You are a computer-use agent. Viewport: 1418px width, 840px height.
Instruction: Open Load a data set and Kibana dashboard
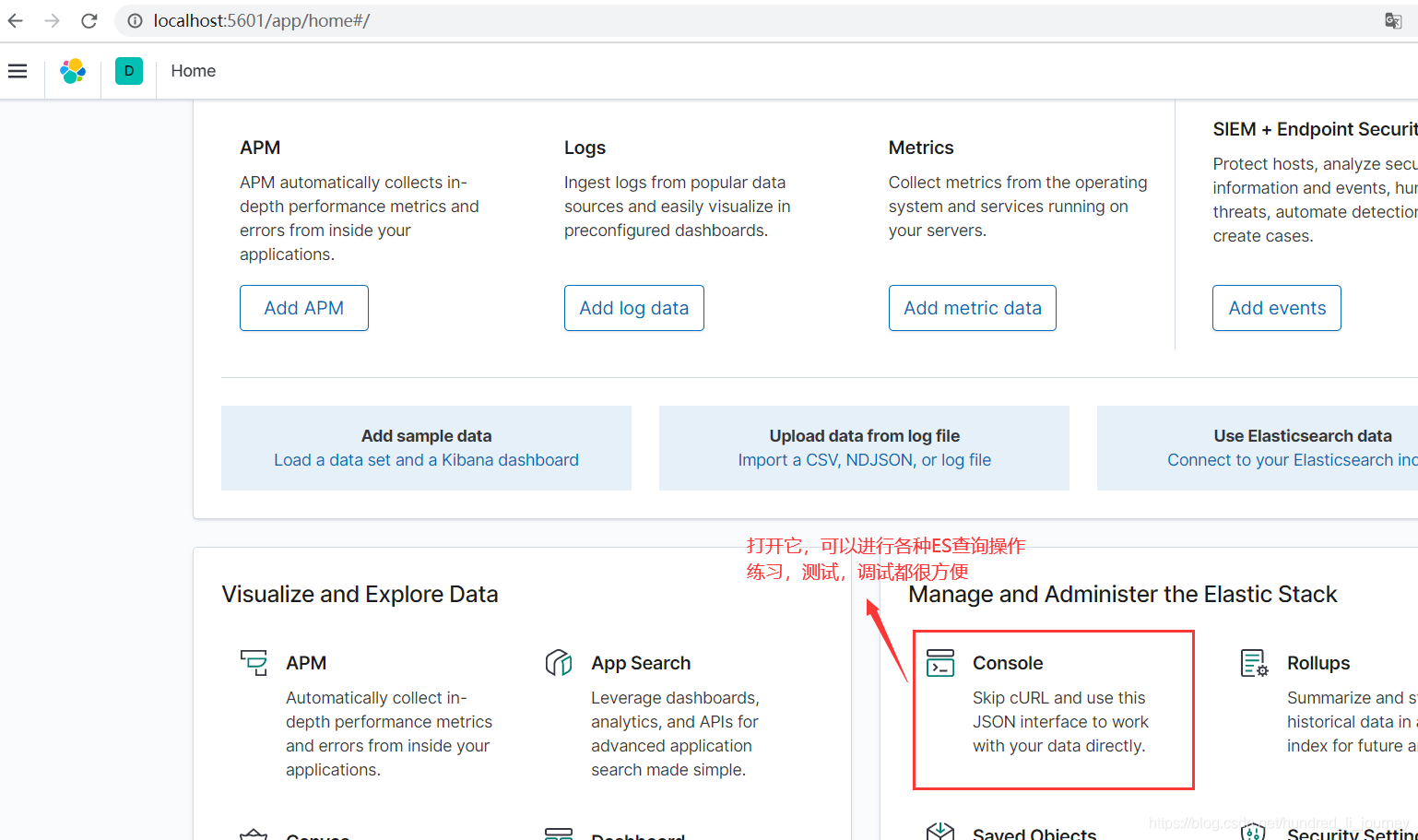(x=426, y=460)
